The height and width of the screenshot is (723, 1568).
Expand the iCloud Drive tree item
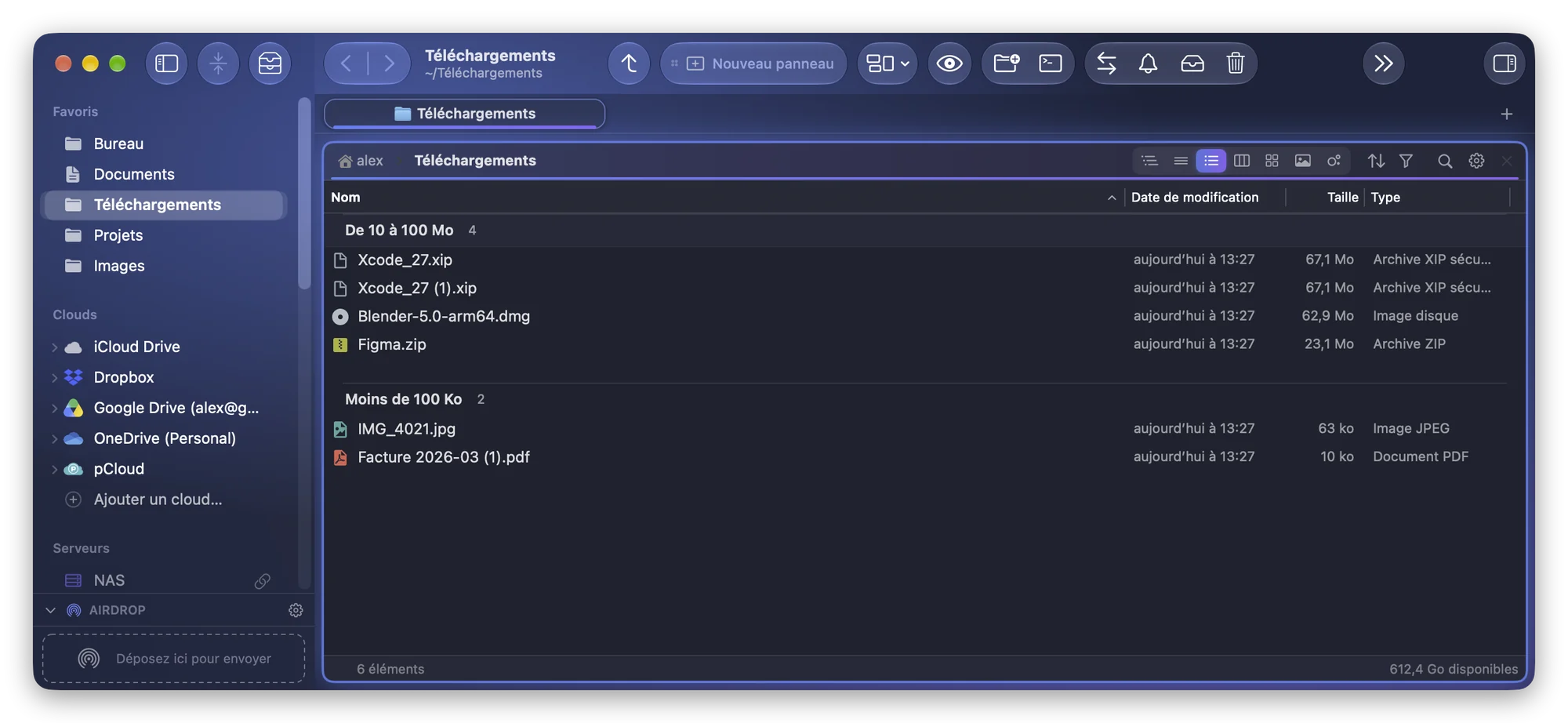tap(54, 347)
